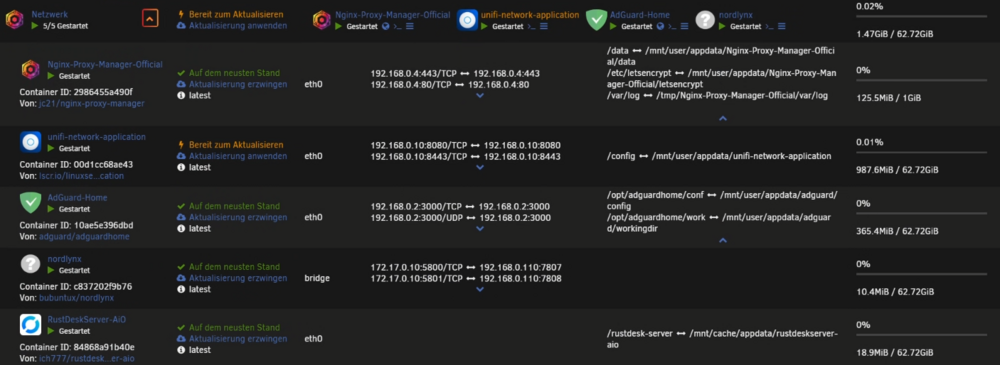Image resolution: width=1000 pixels, height=365 pixels.
Task: Force update for nordlynx container
Action: pyautogui.click(x=238, y=278)
